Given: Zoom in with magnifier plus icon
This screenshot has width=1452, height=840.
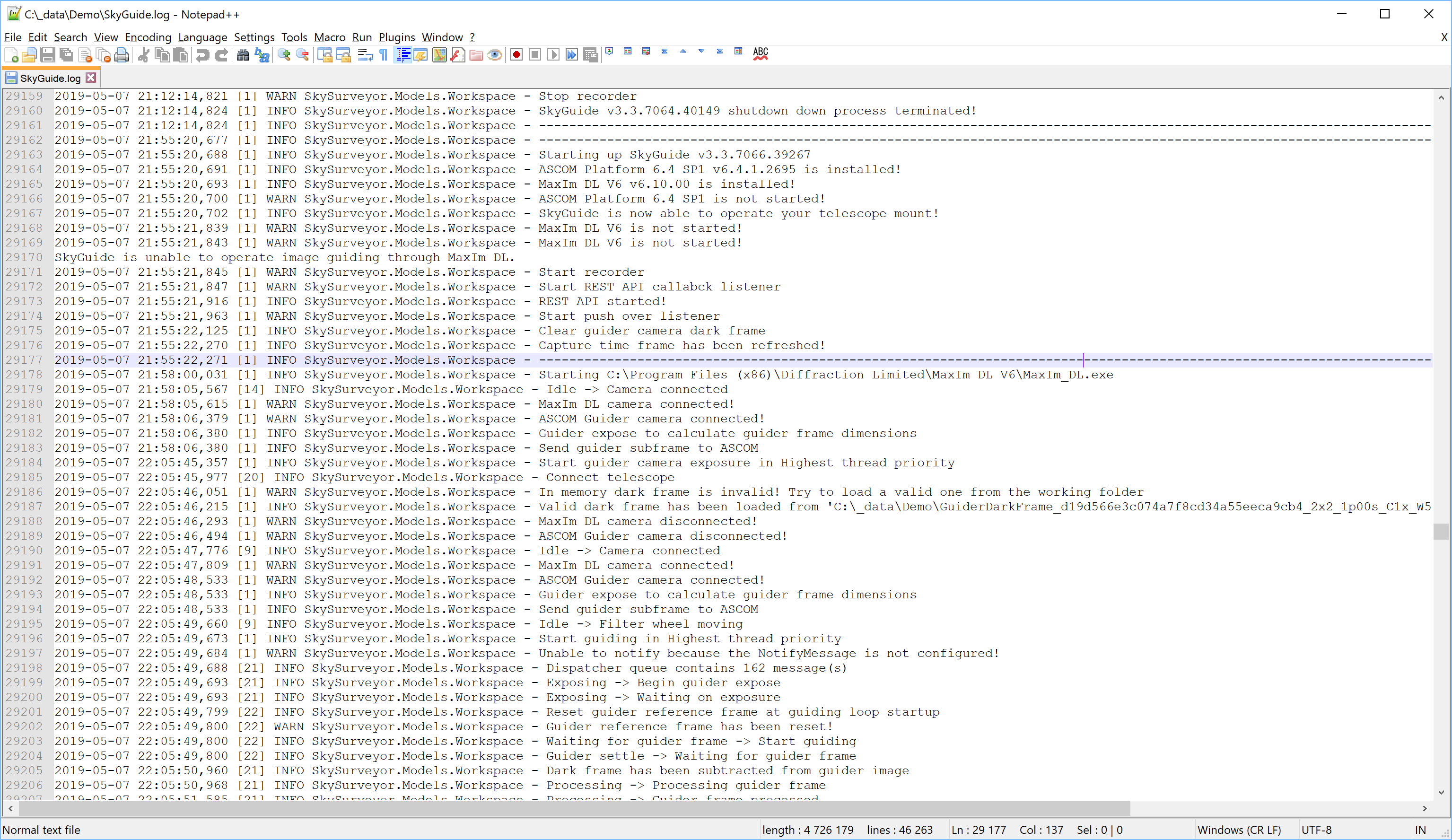Looking at the screenshot, I should 284,55.
